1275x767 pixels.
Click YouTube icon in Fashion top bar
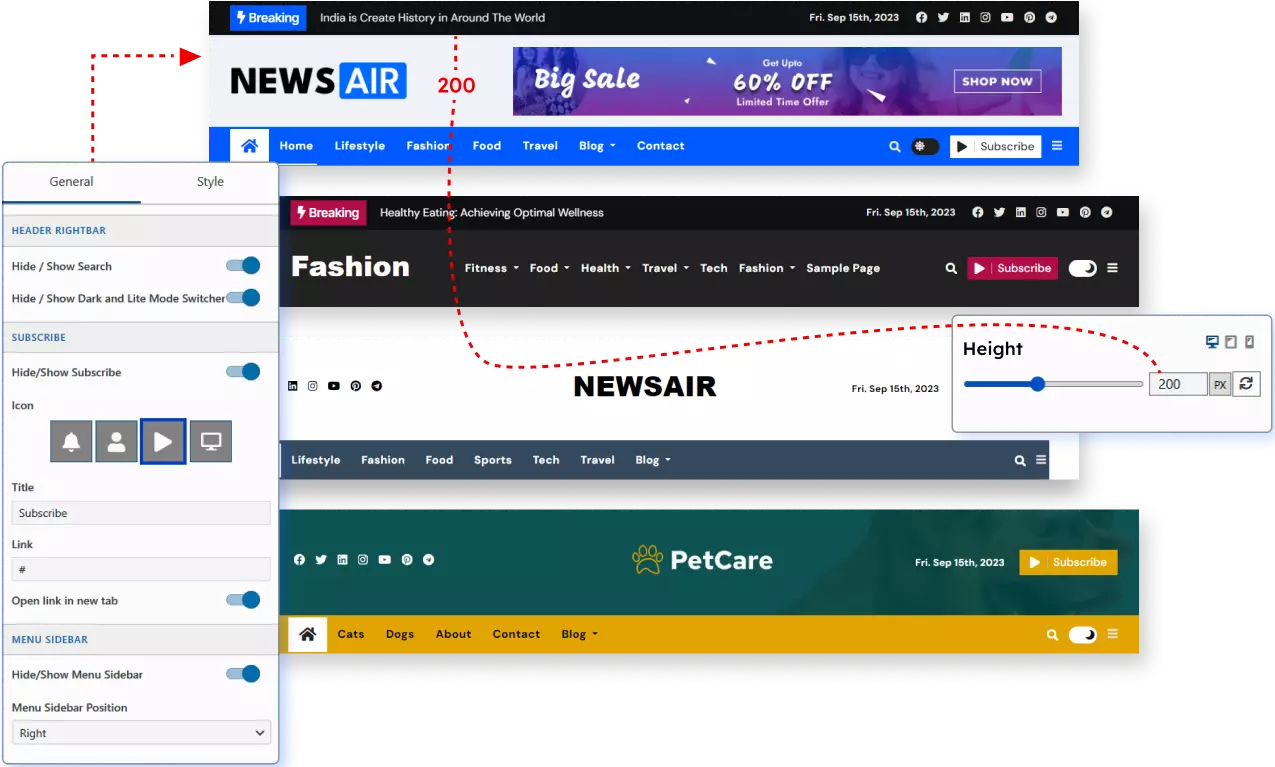[x=1062, y=212]
